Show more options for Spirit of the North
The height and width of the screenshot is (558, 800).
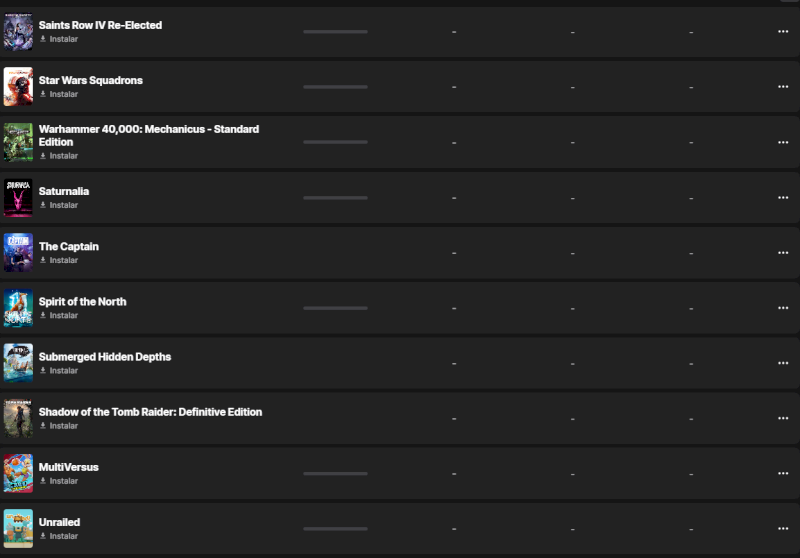click(x=783, y=308)
